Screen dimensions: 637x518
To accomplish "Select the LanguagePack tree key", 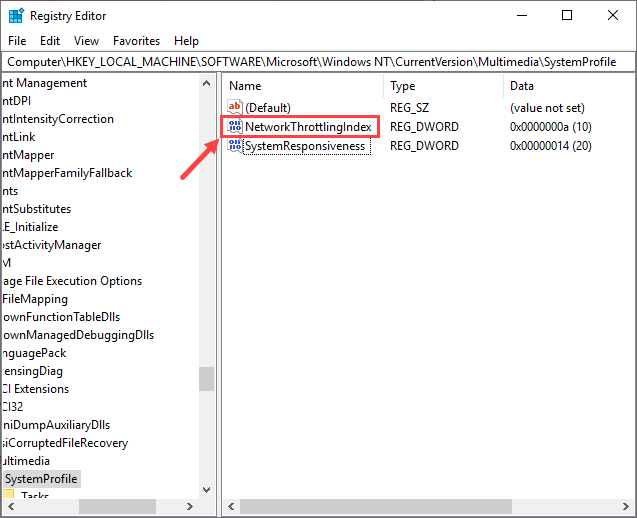I will 34,353.
